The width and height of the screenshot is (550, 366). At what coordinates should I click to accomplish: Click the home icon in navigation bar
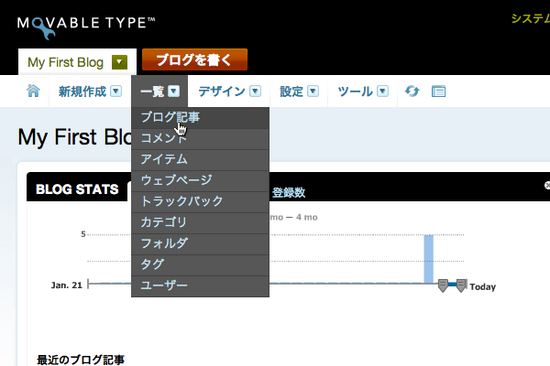pos(33,91)
